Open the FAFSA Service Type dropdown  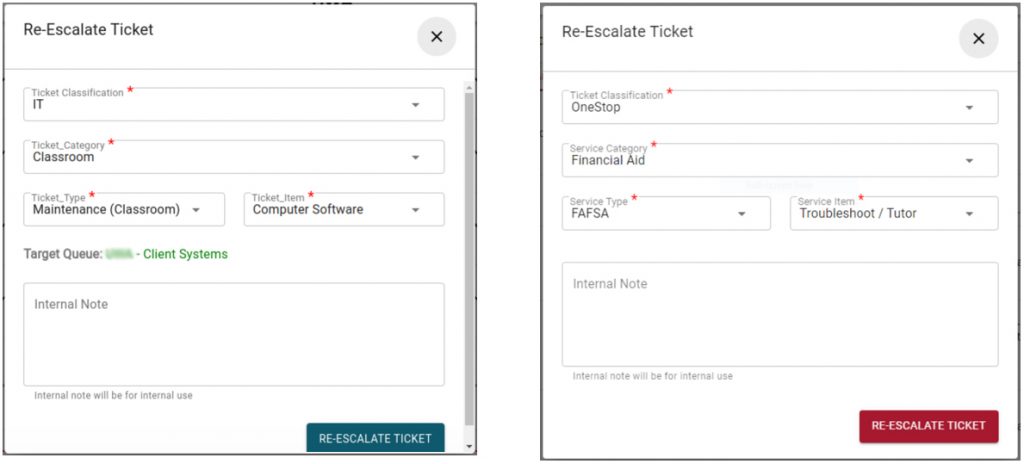click(666, 214)
